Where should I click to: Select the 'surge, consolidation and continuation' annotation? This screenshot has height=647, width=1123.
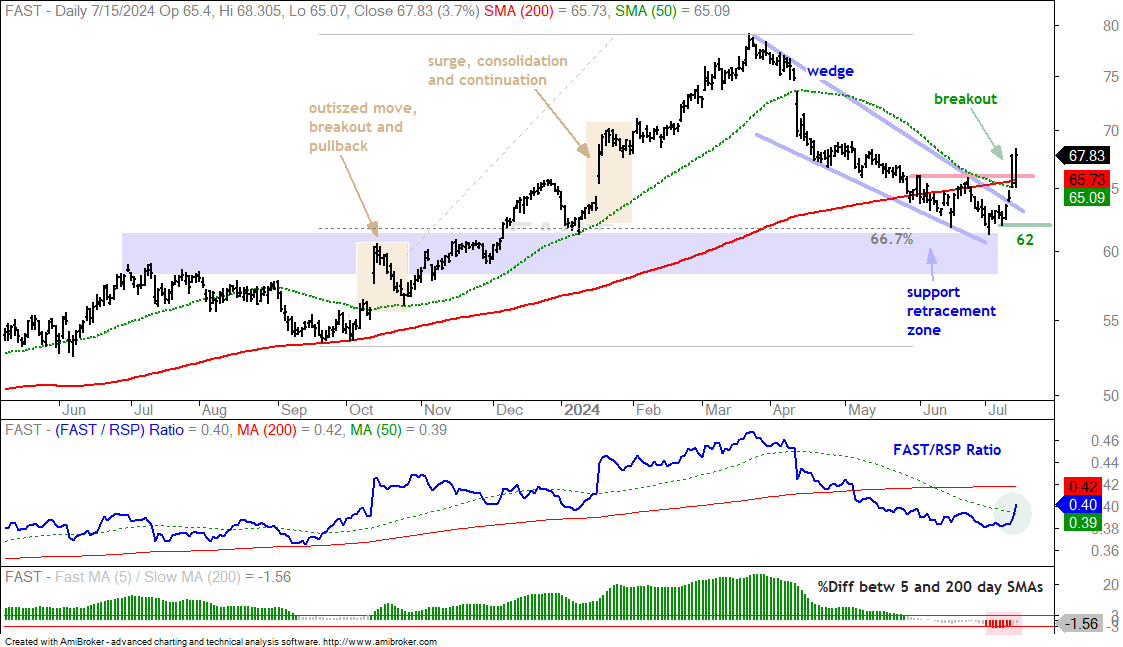(498, 70)
